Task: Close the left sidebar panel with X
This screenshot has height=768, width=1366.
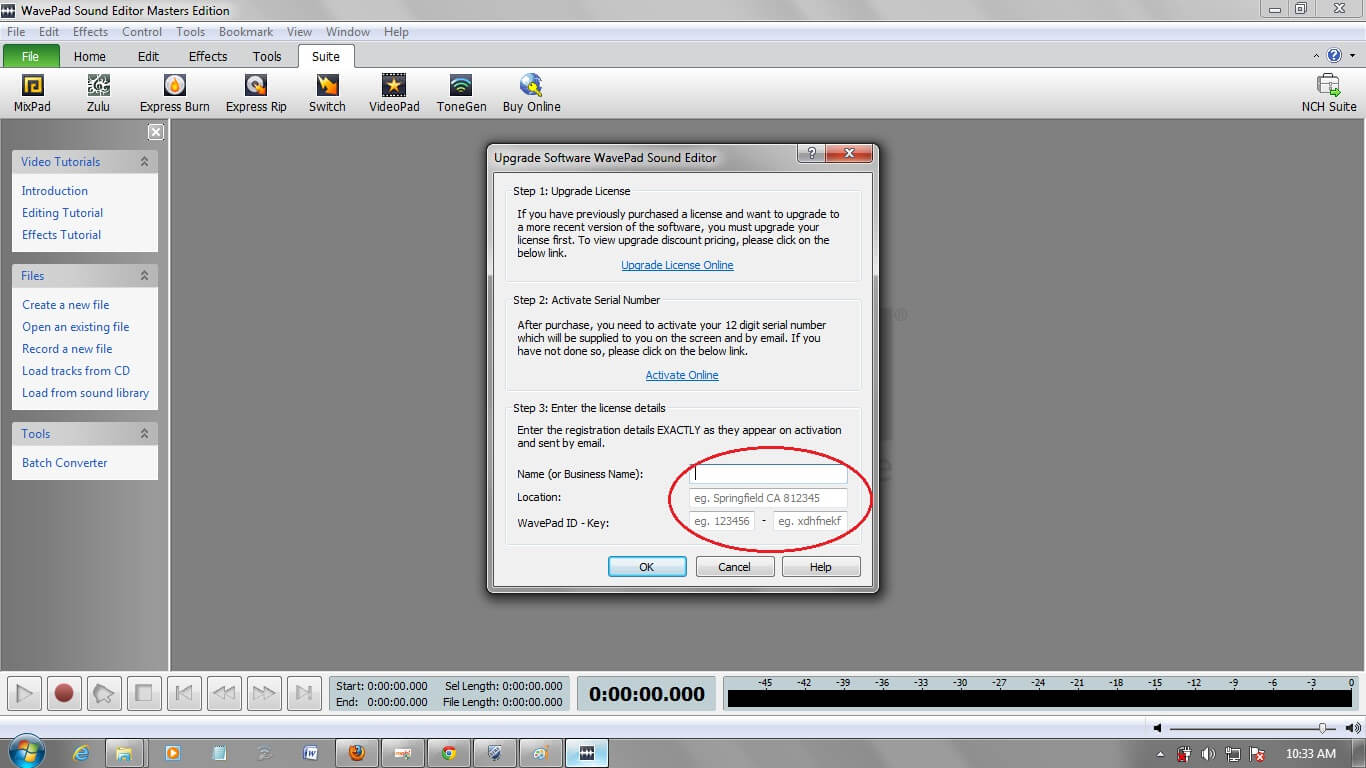Action: coord(156,132)
